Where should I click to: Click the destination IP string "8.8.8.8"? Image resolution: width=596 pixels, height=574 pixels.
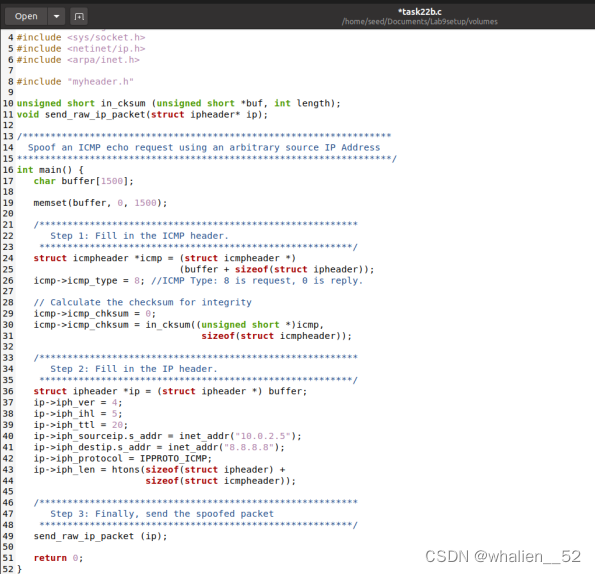[x=249, y=447]
